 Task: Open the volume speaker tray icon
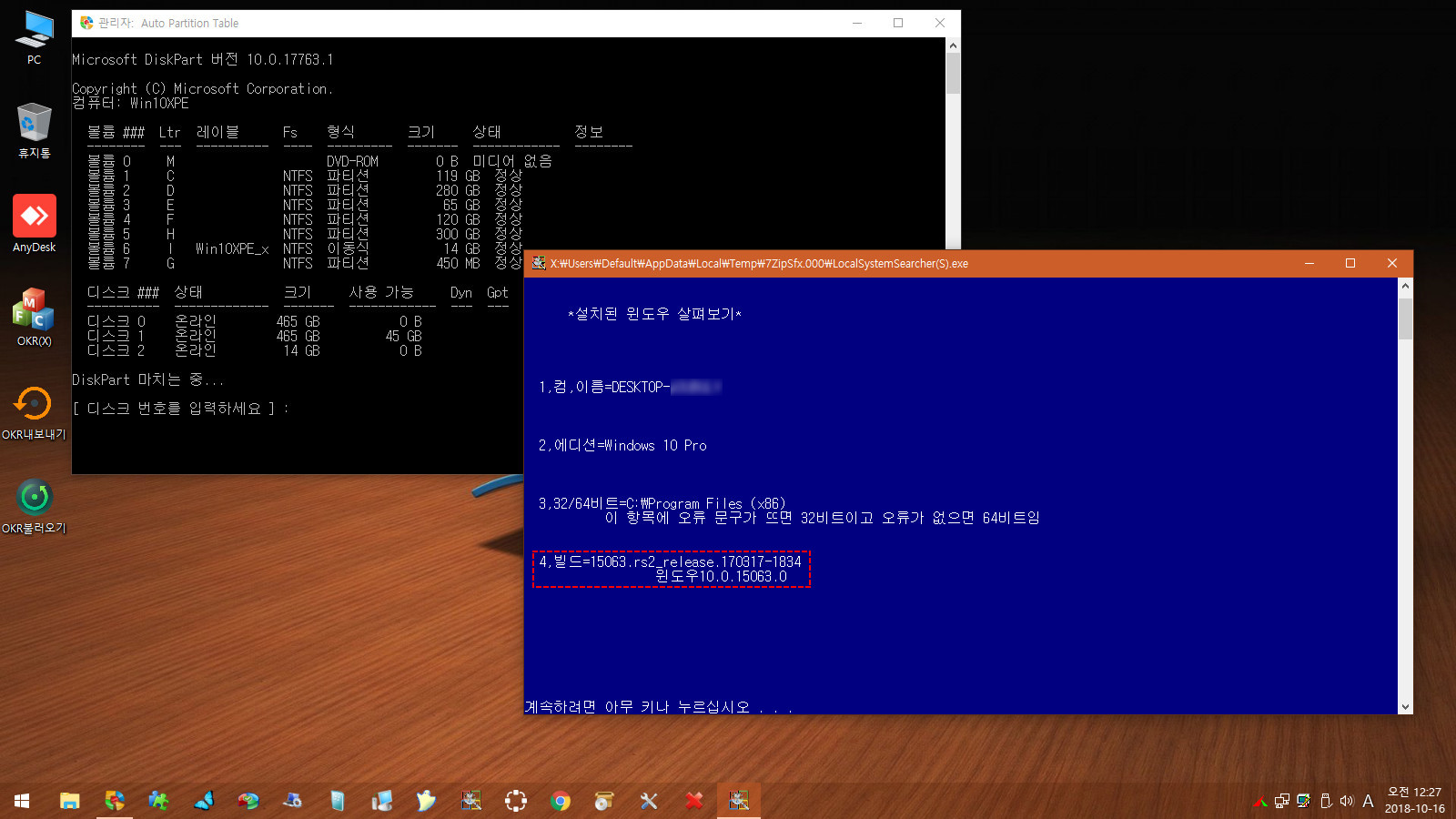click(x=1347, y=802)
